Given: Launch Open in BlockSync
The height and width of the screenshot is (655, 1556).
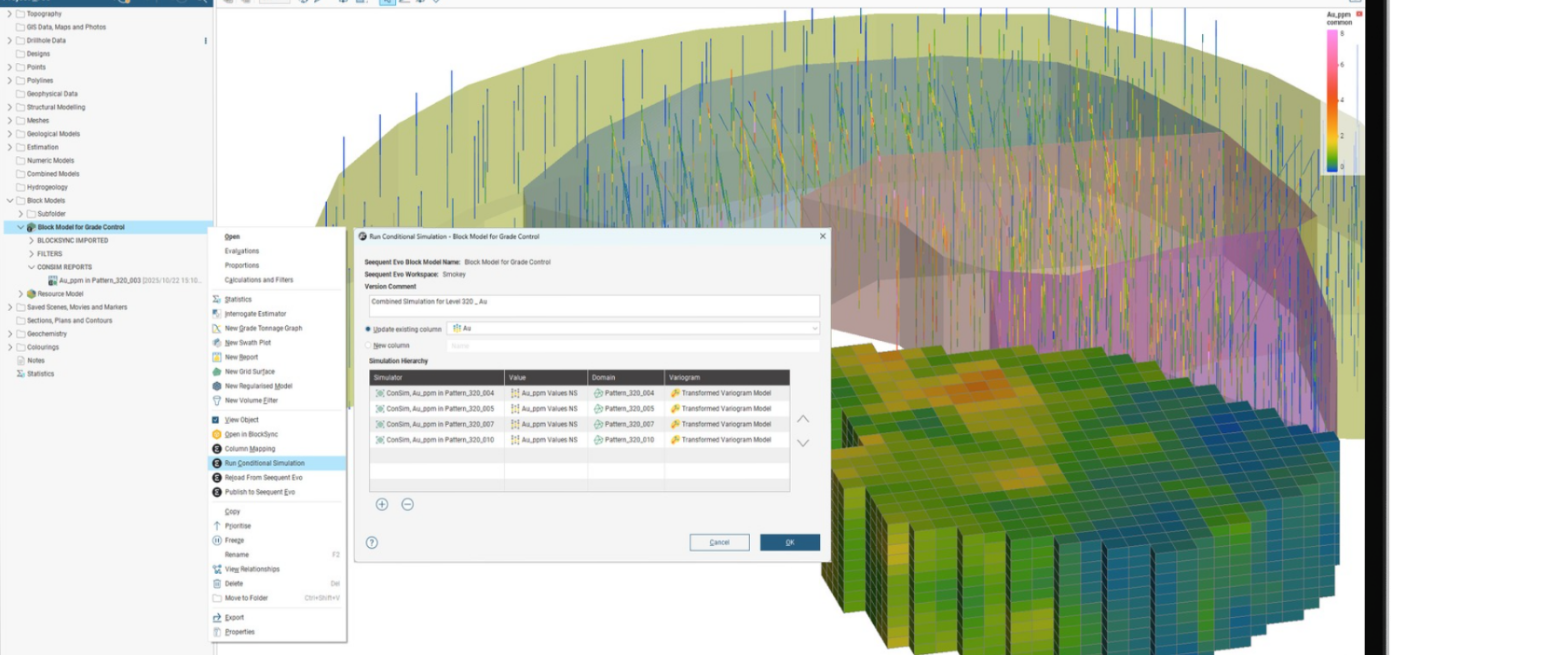Looking at the screenshot, I should click(x=250, y=433).
